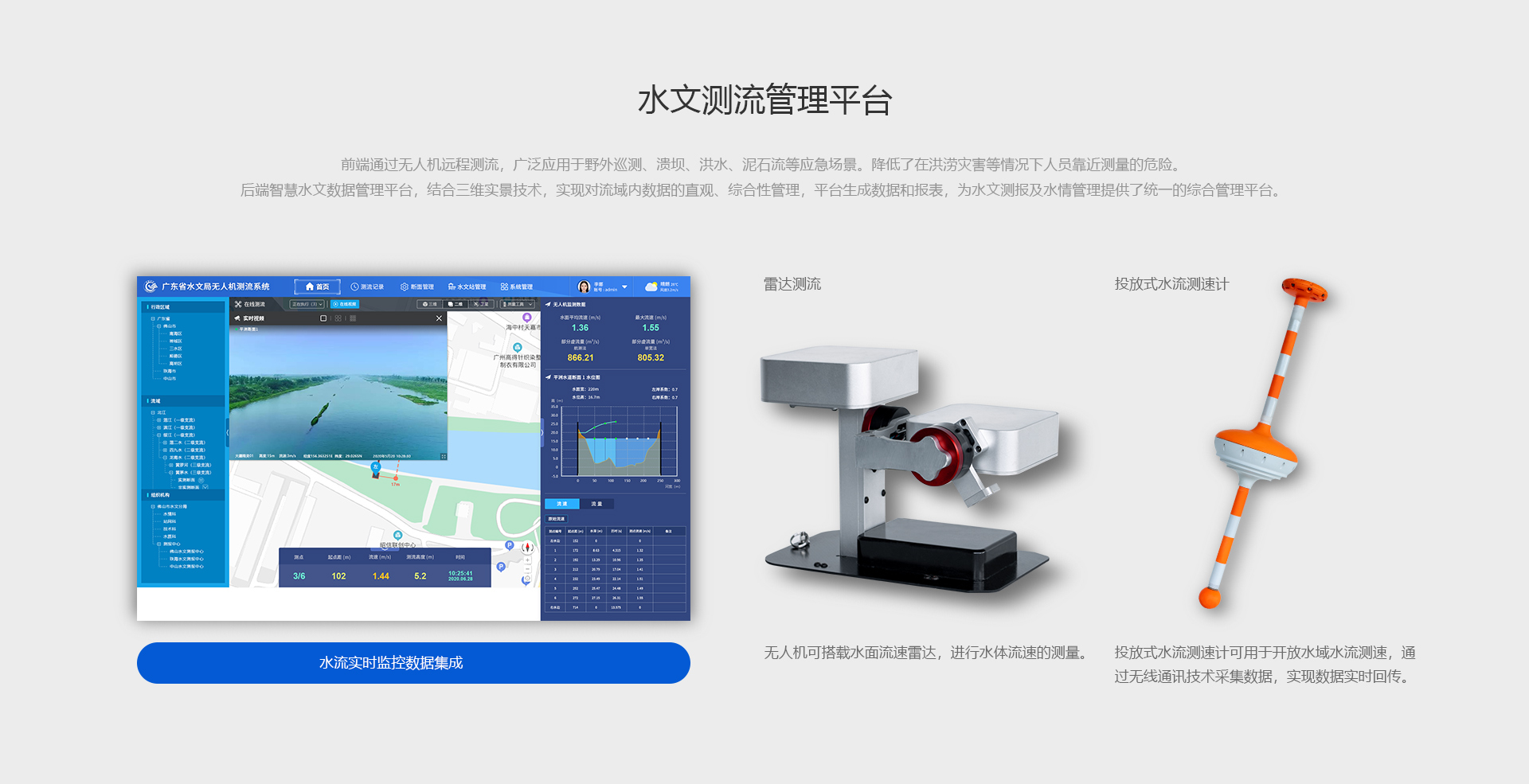Screen dimensions: 1529x784
Task: Close the 实时视频 video panel
Action: (x=439, y=318)
